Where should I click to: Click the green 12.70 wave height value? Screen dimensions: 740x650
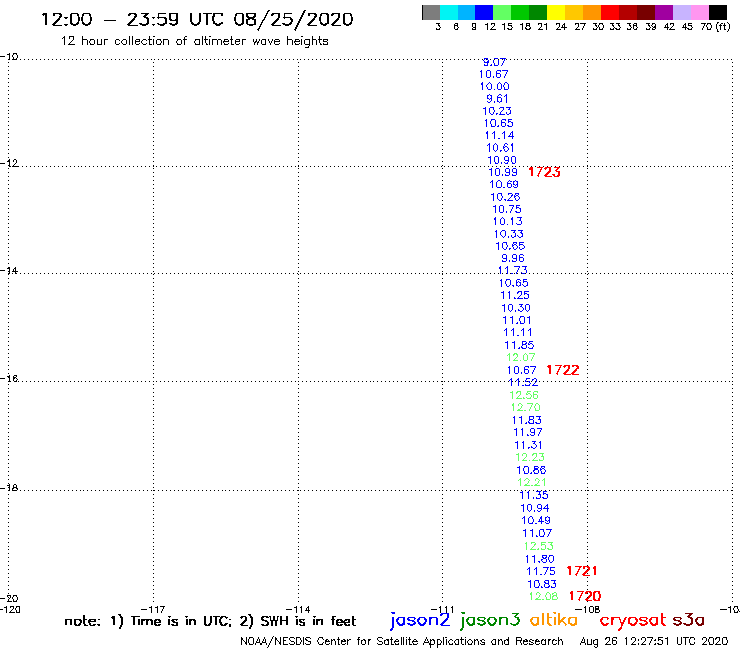(526, 407)
